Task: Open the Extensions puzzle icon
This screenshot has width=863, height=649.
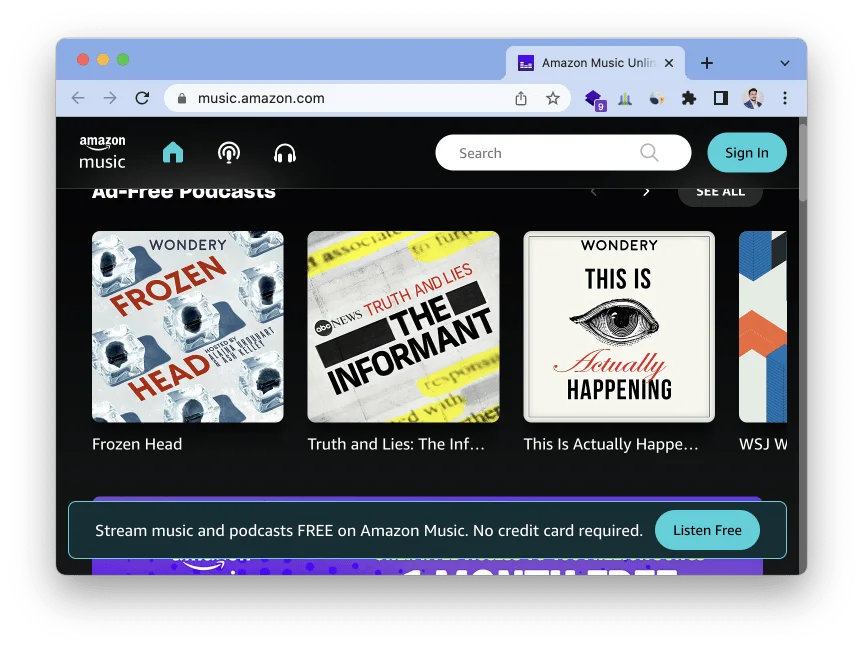Action: tap(689, 98)
